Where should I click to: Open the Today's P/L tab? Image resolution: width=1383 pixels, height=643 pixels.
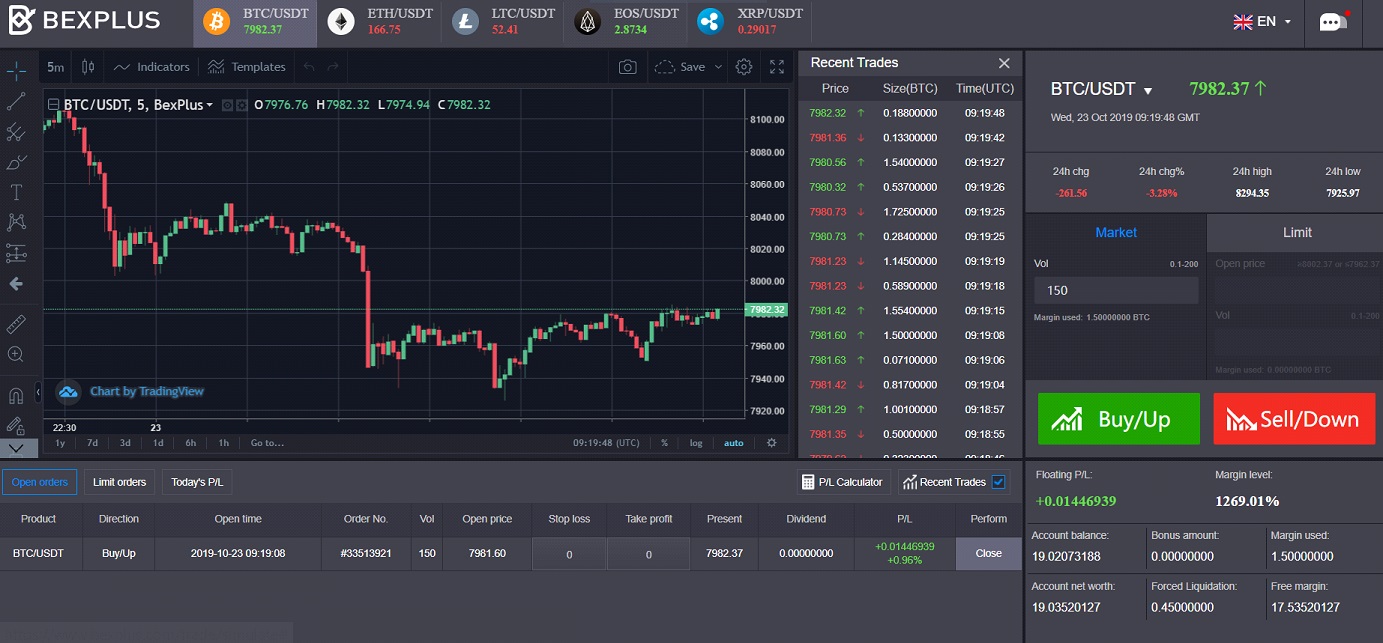[x=197, y=482]
